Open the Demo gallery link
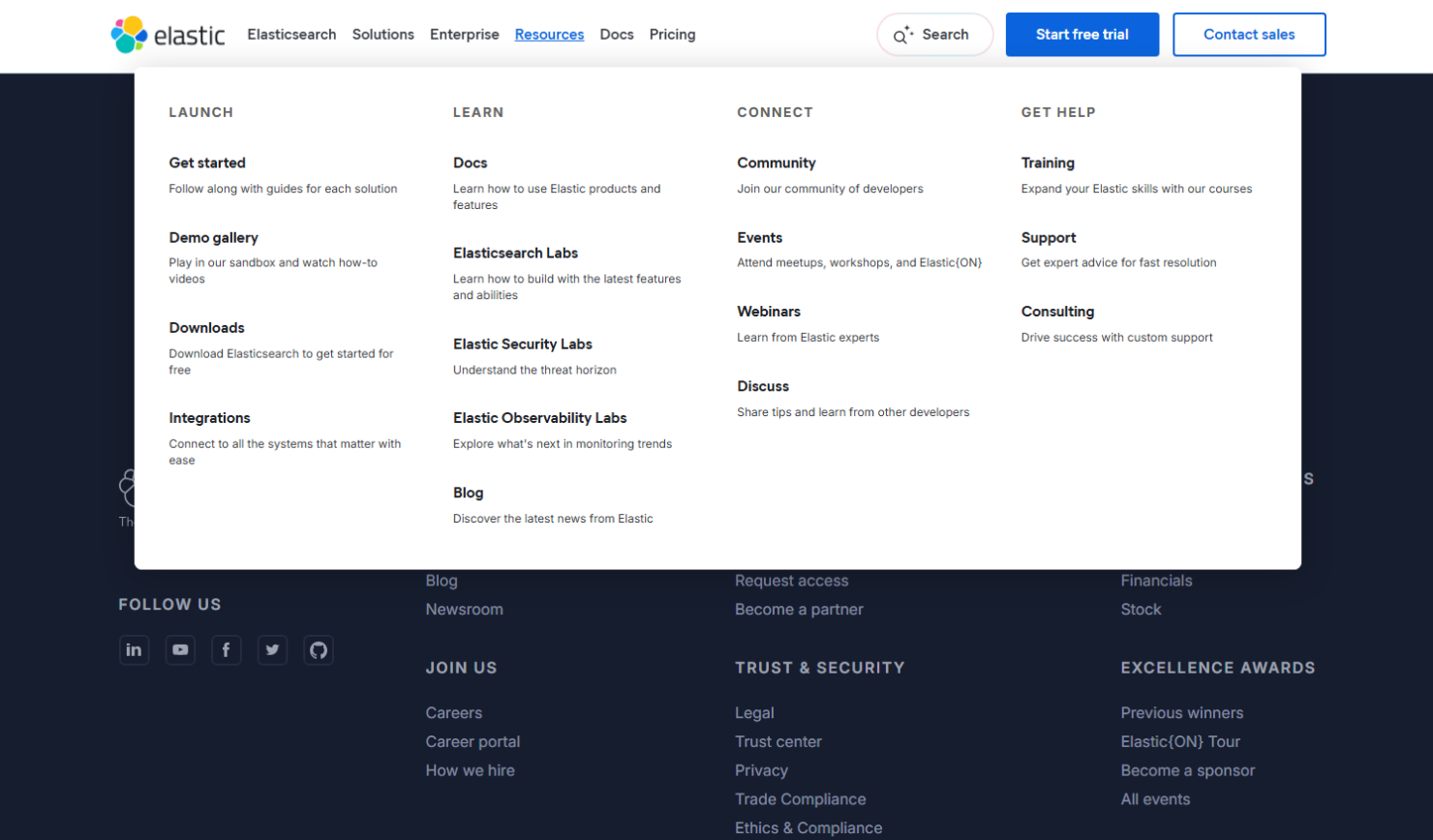 (213, 237)
